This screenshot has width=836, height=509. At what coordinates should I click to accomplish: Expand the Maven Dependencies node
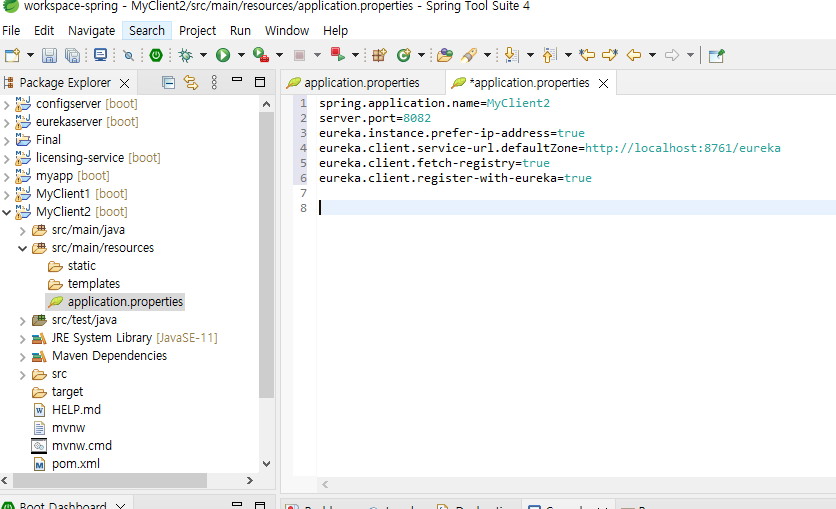tap(22, 356)
